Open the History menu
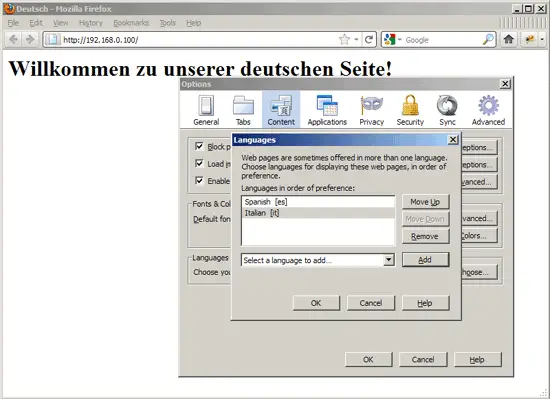 coord(91,23)
